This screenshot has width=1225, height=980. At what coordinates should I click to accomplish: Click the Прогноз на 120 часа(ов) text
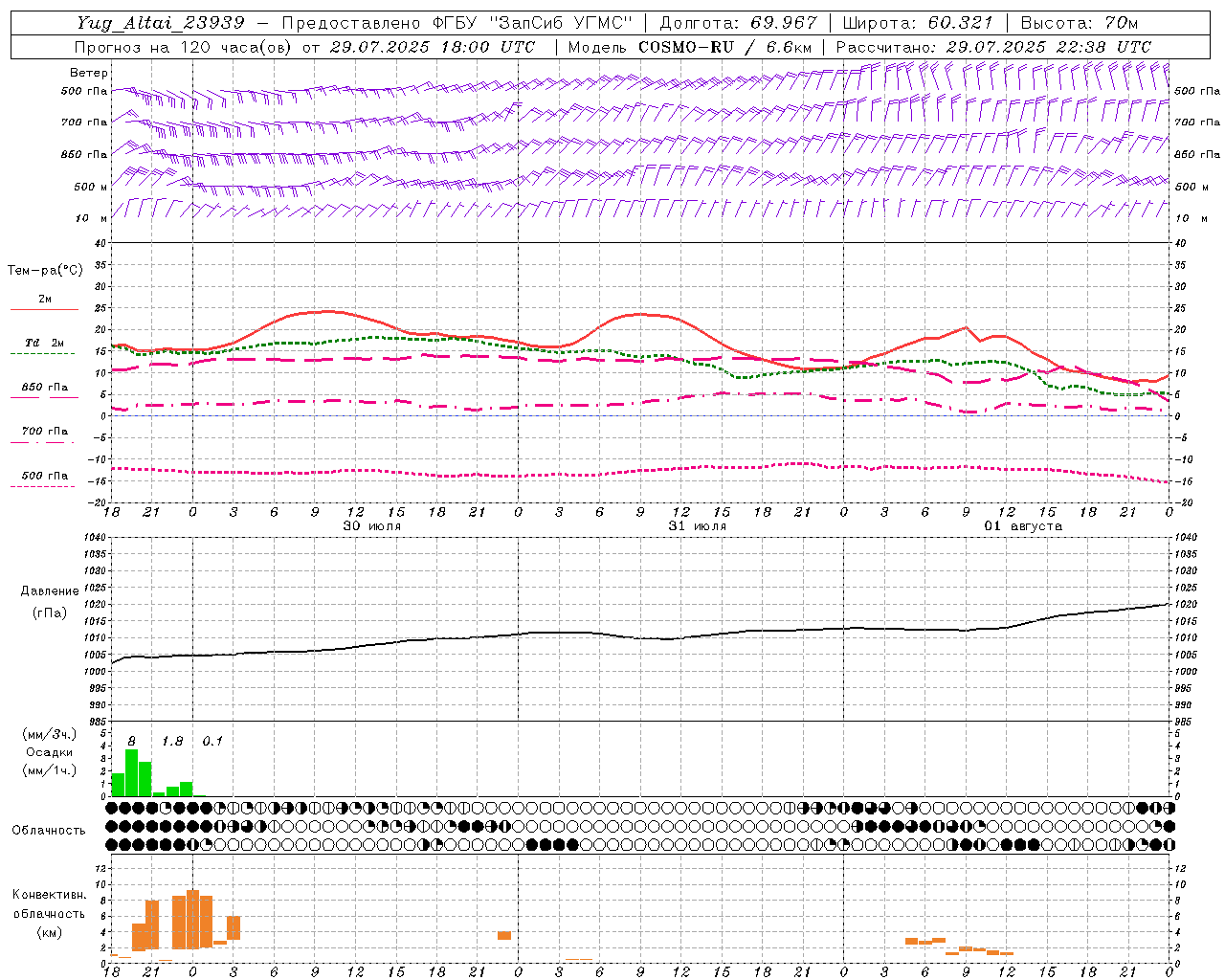(x=184, y=47)
